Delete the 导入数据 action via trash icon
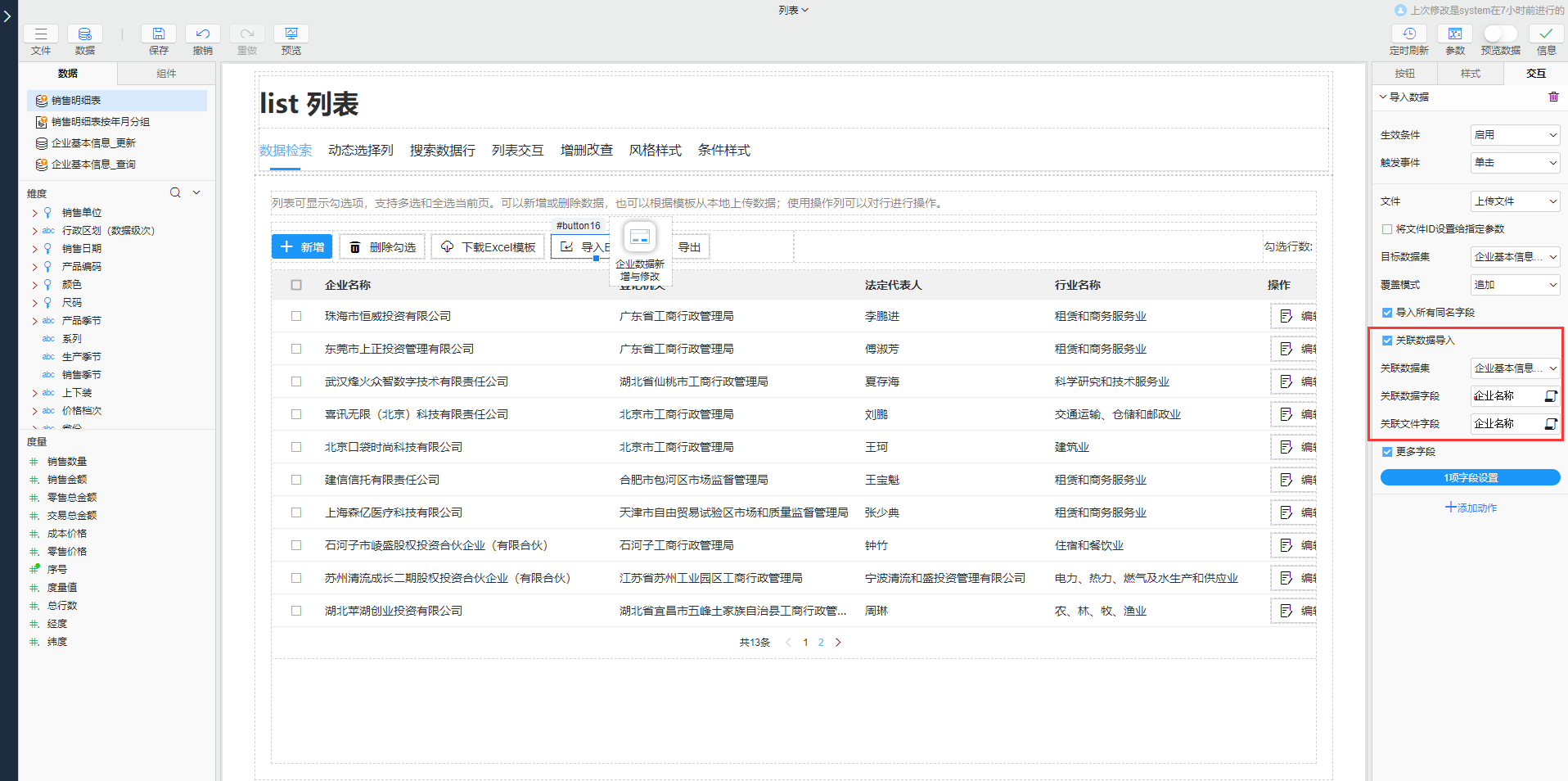Image resolution: width=1568 pixels, height=781 pixels. pos(1554,97)
